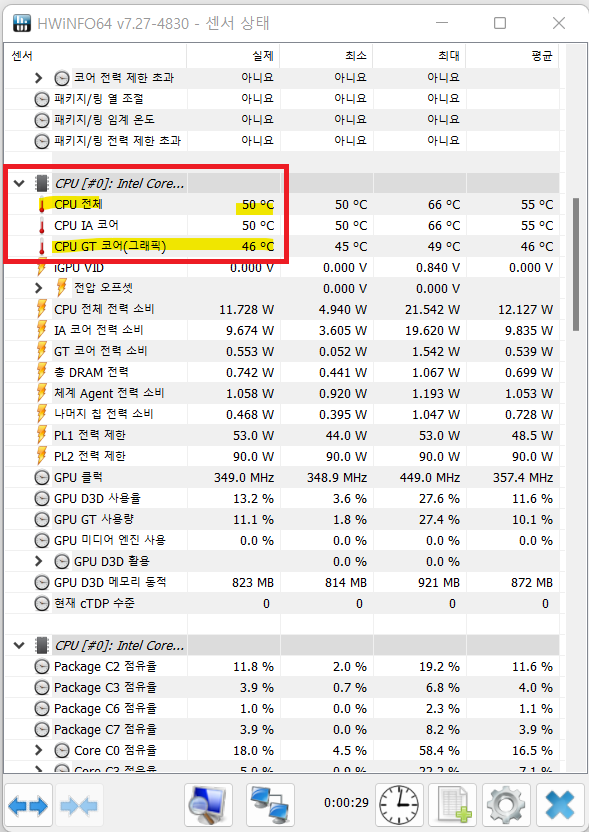Click the 센서 column header
Viewport: 589px width, 832px height.
point(96,55)
